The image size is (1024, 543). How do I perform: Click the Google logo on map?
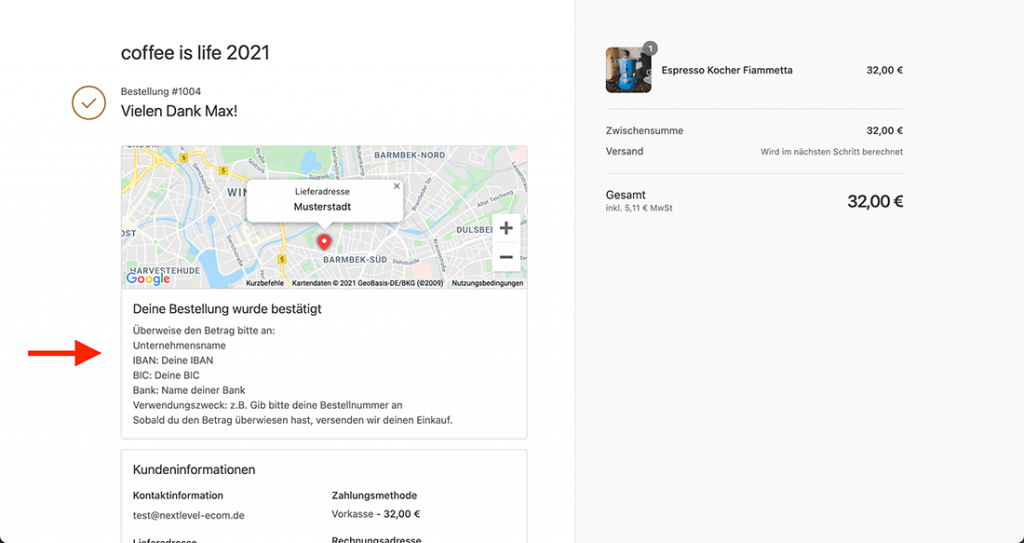pyautogui.click(x=148, y=279)
